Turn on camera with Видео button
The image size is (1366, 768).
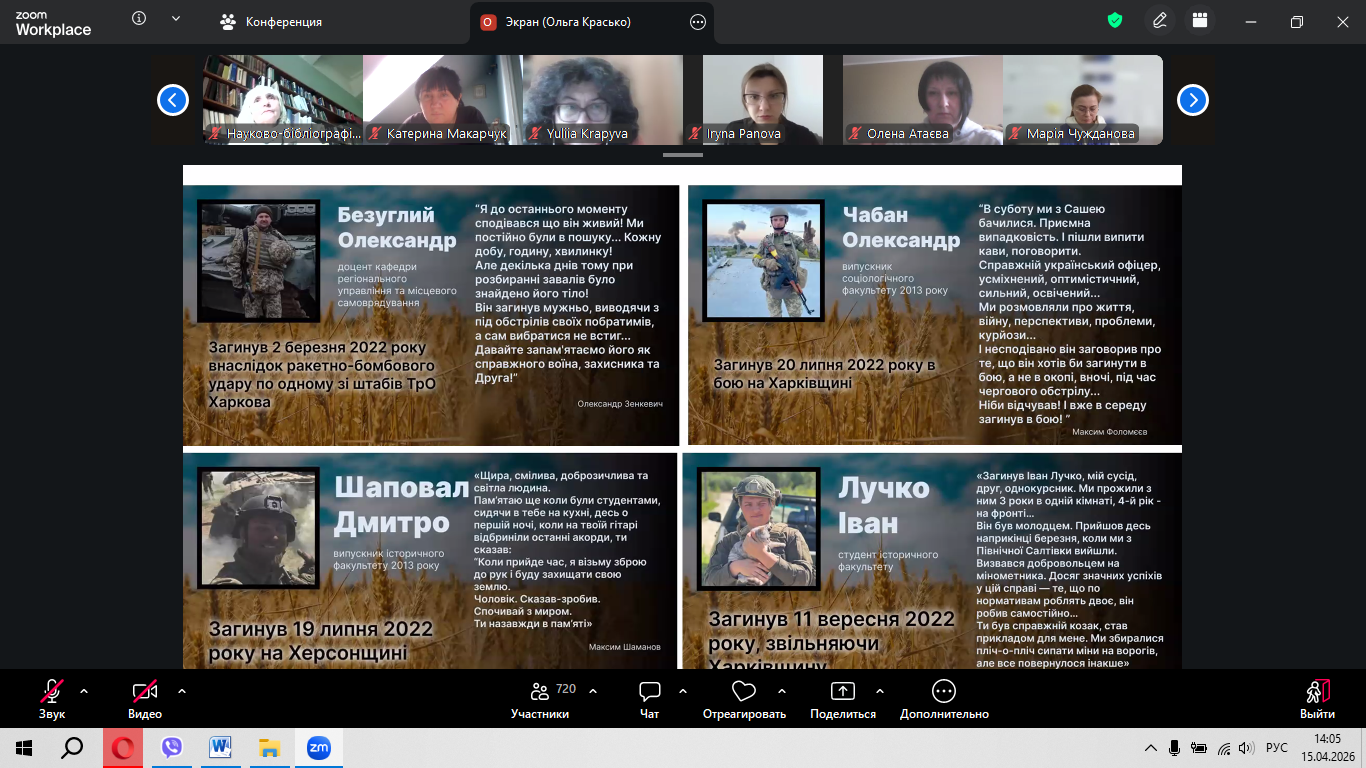tap(145, 698)
